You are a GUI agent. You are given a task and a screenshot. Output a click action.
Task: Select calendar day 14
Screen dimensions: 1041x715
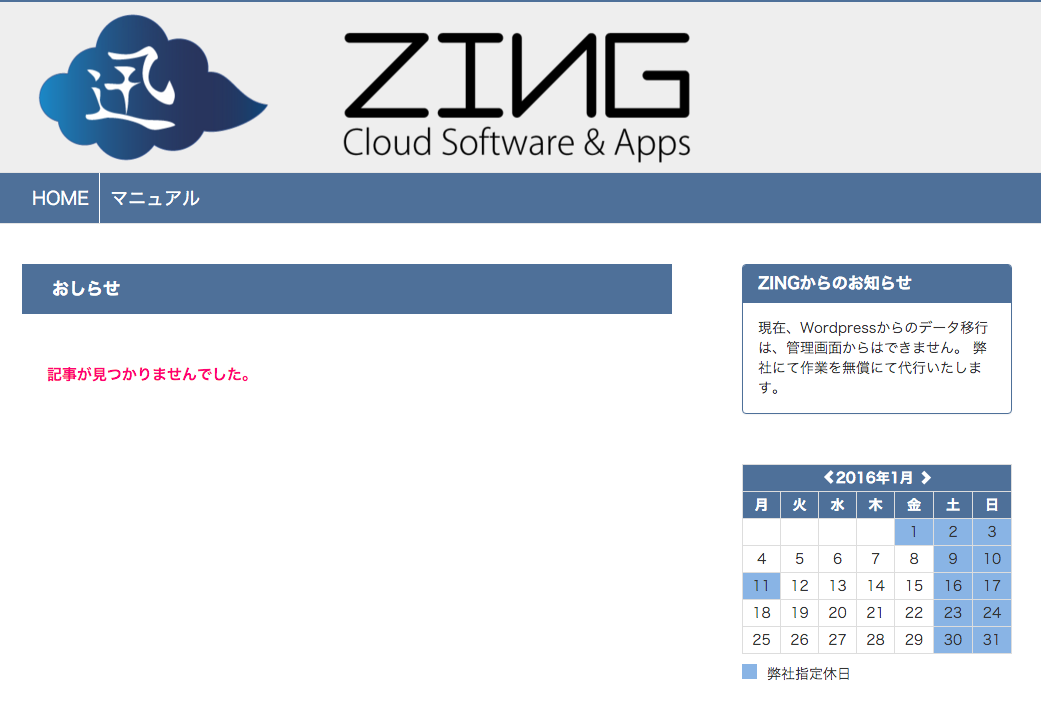coord(876,586)
